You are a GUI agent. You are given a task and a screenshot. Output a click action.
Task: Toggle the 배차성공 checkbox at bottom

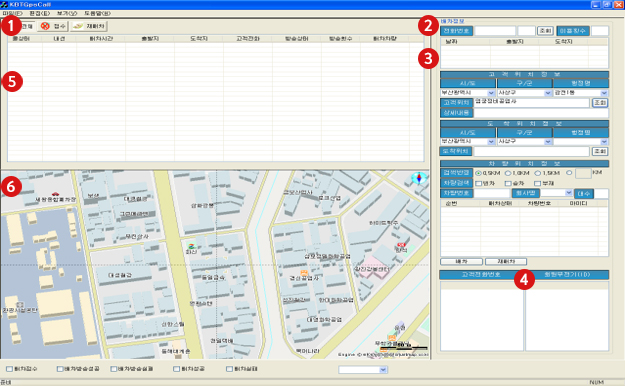176,369
